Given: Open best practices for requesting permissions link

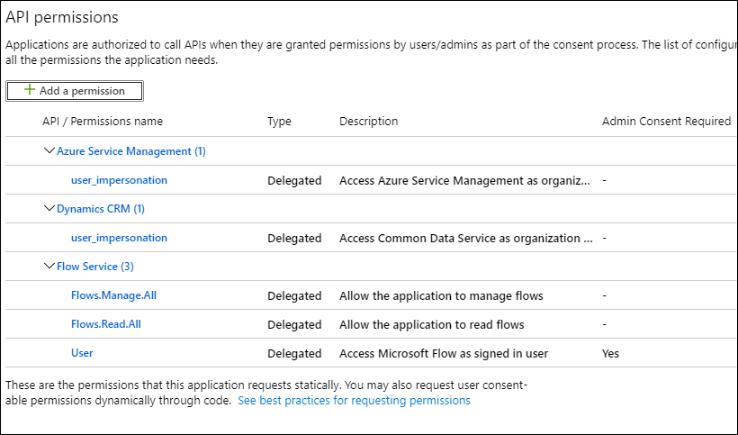Looking at the screenshot, I should pyautogui.click(x=354, y=400).
